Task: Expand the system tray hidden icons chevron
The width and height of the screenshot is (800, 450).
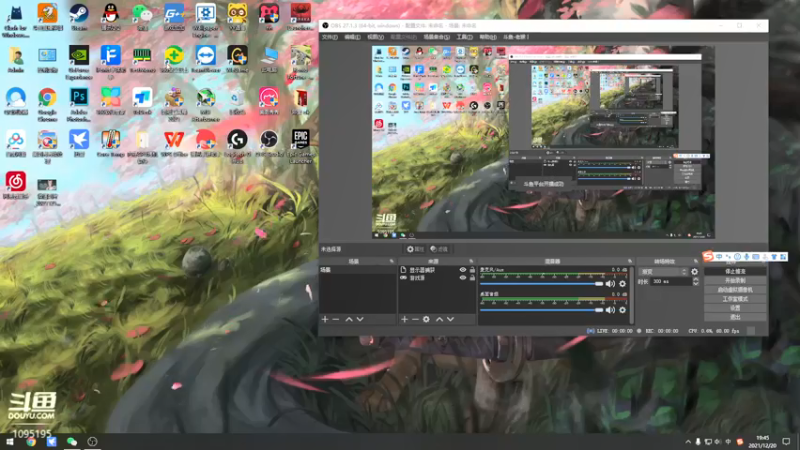Action: pos(688,442)
